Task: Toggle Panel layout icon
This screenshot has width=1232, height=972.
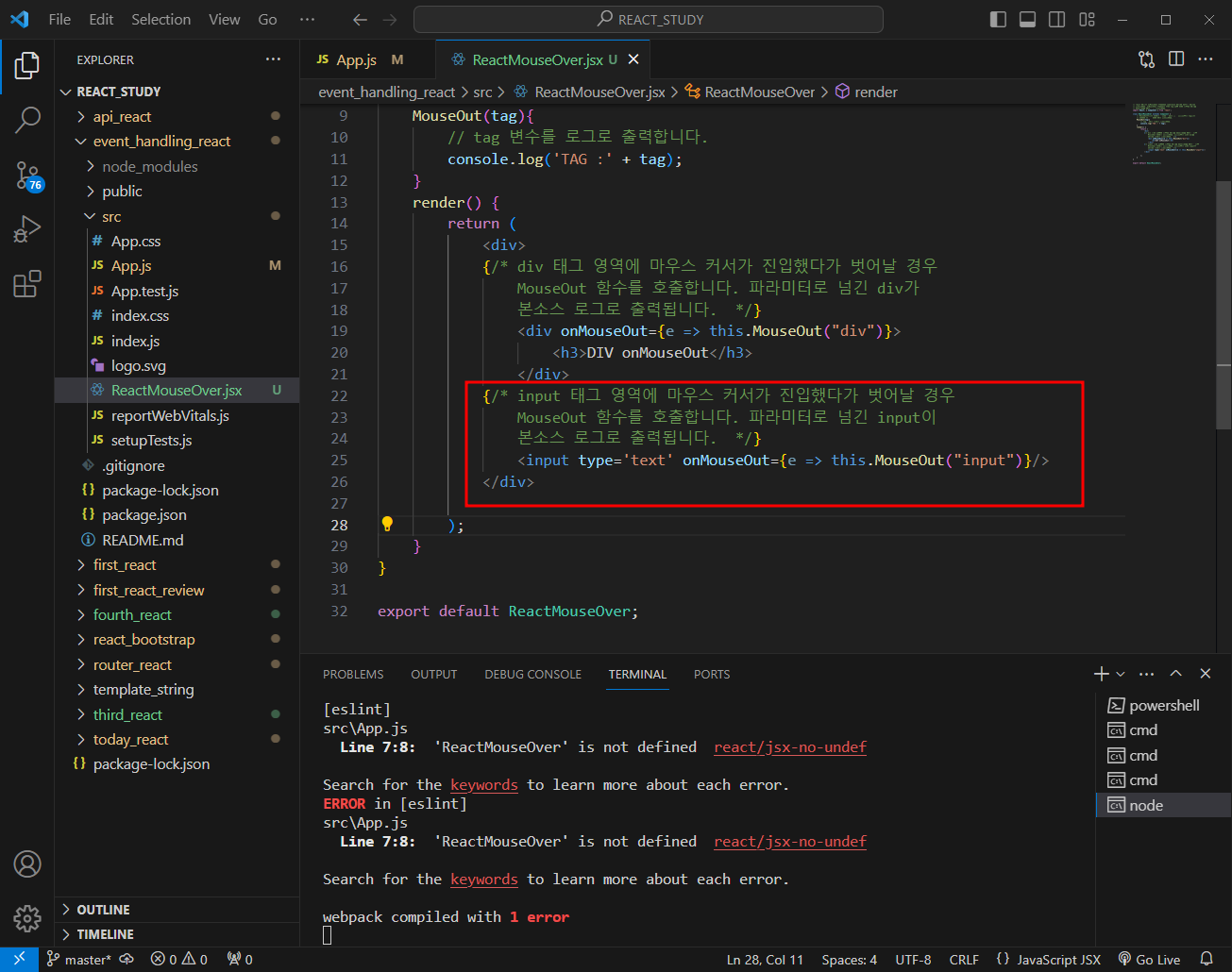Action: tap(1028, 19)
